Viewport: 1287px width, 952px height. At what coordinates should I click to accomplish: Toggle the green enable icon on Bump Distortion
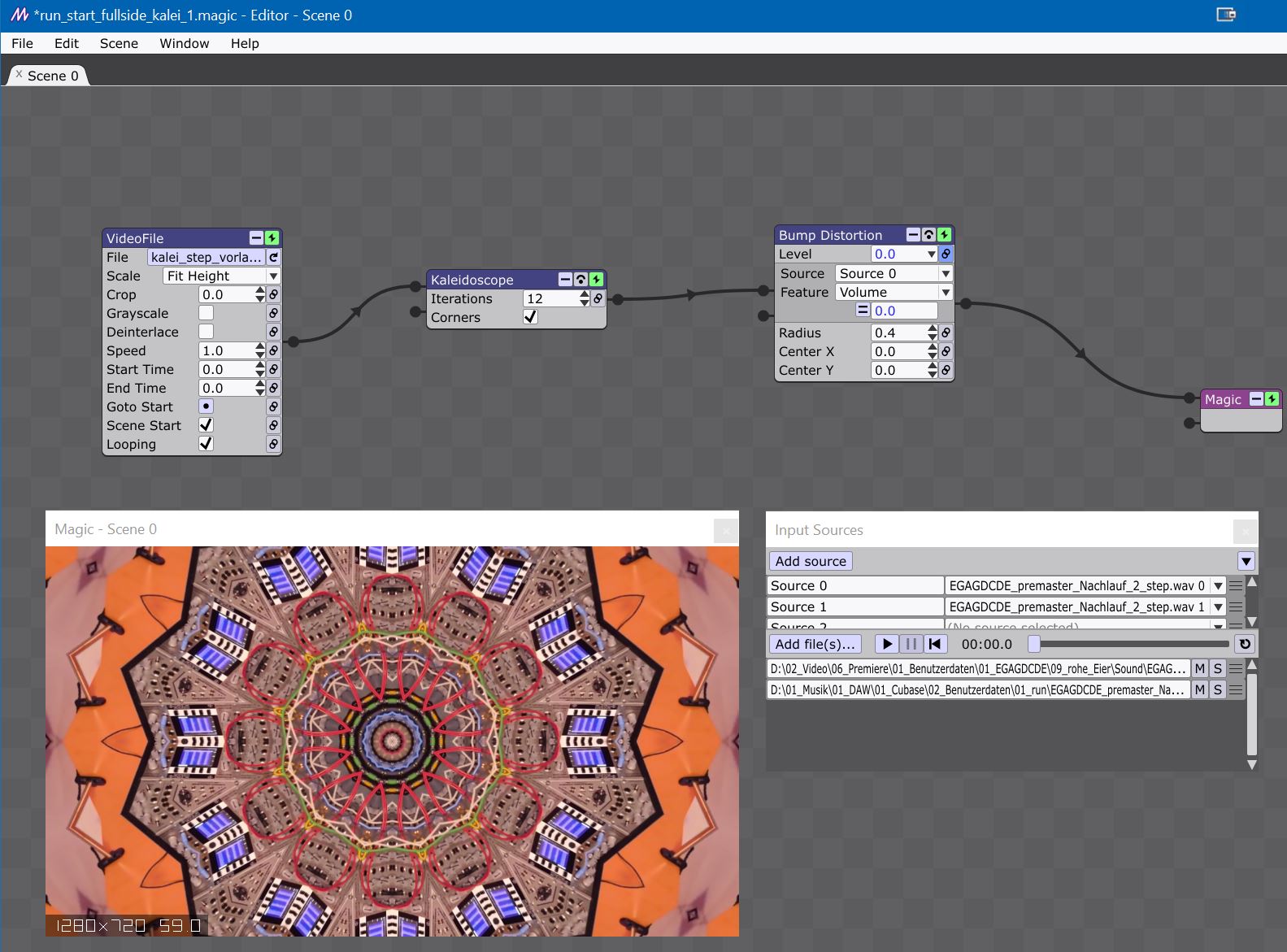point(944,235)
